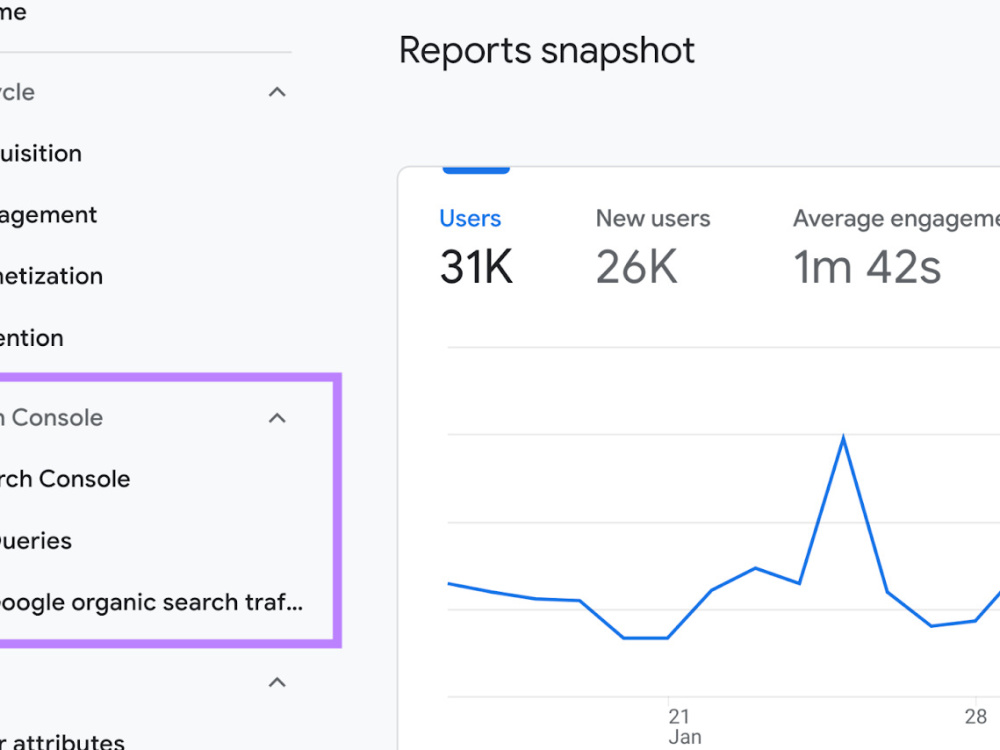Open the Search Console overview item
Screen dimensions: 1000x750
point(65,479)
